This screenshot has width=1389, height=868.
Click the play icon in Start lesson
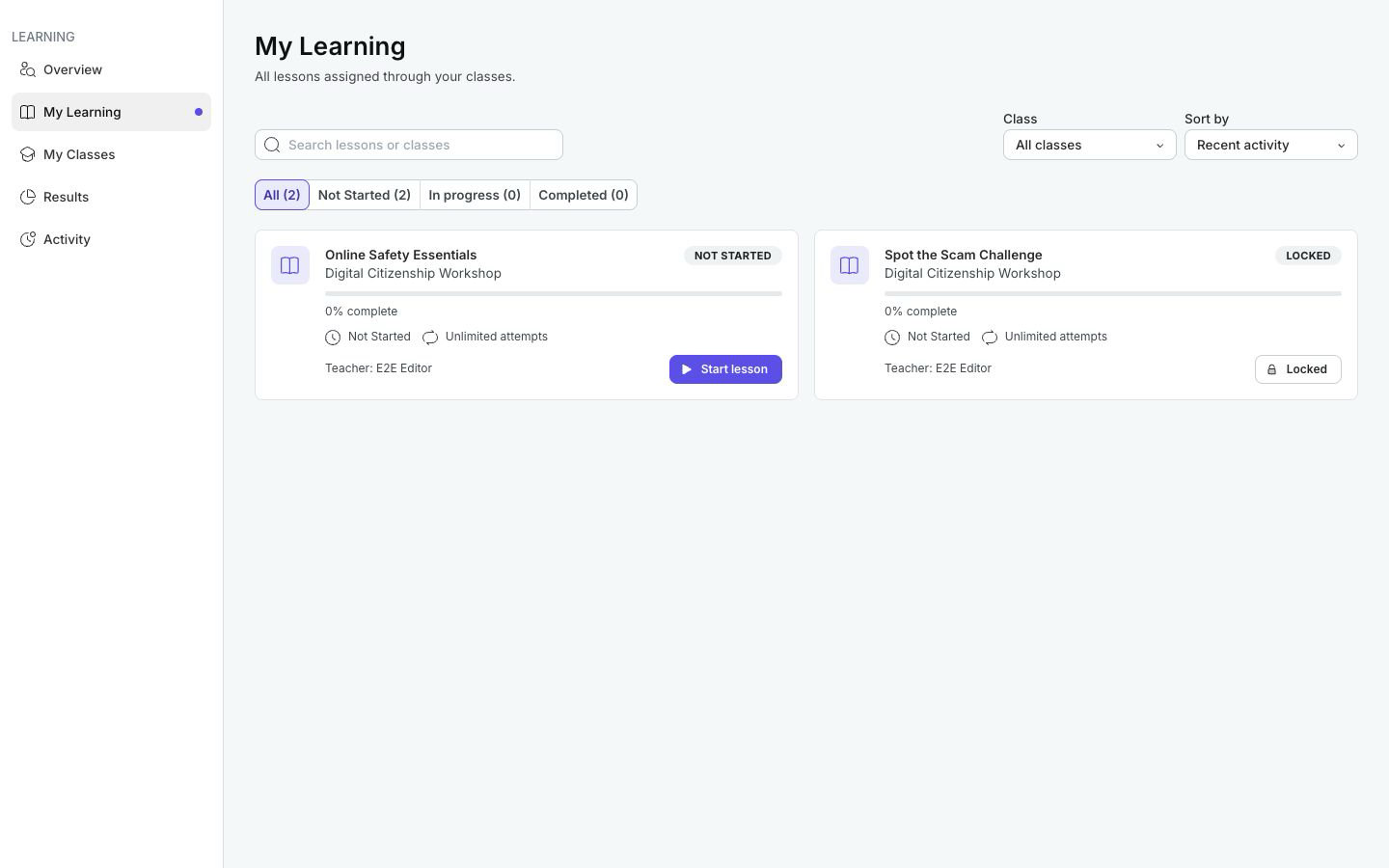(x=687, y=369)
